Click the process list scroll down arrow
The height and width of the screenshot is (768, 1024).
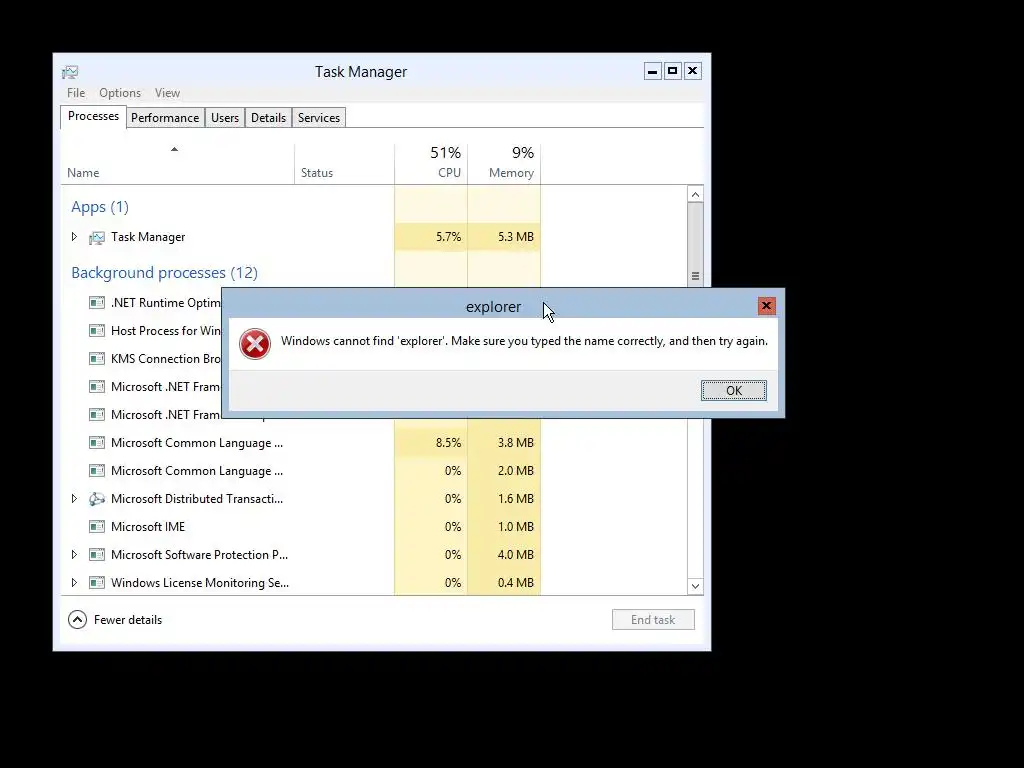pyautogui.click(x=696, y=586)
